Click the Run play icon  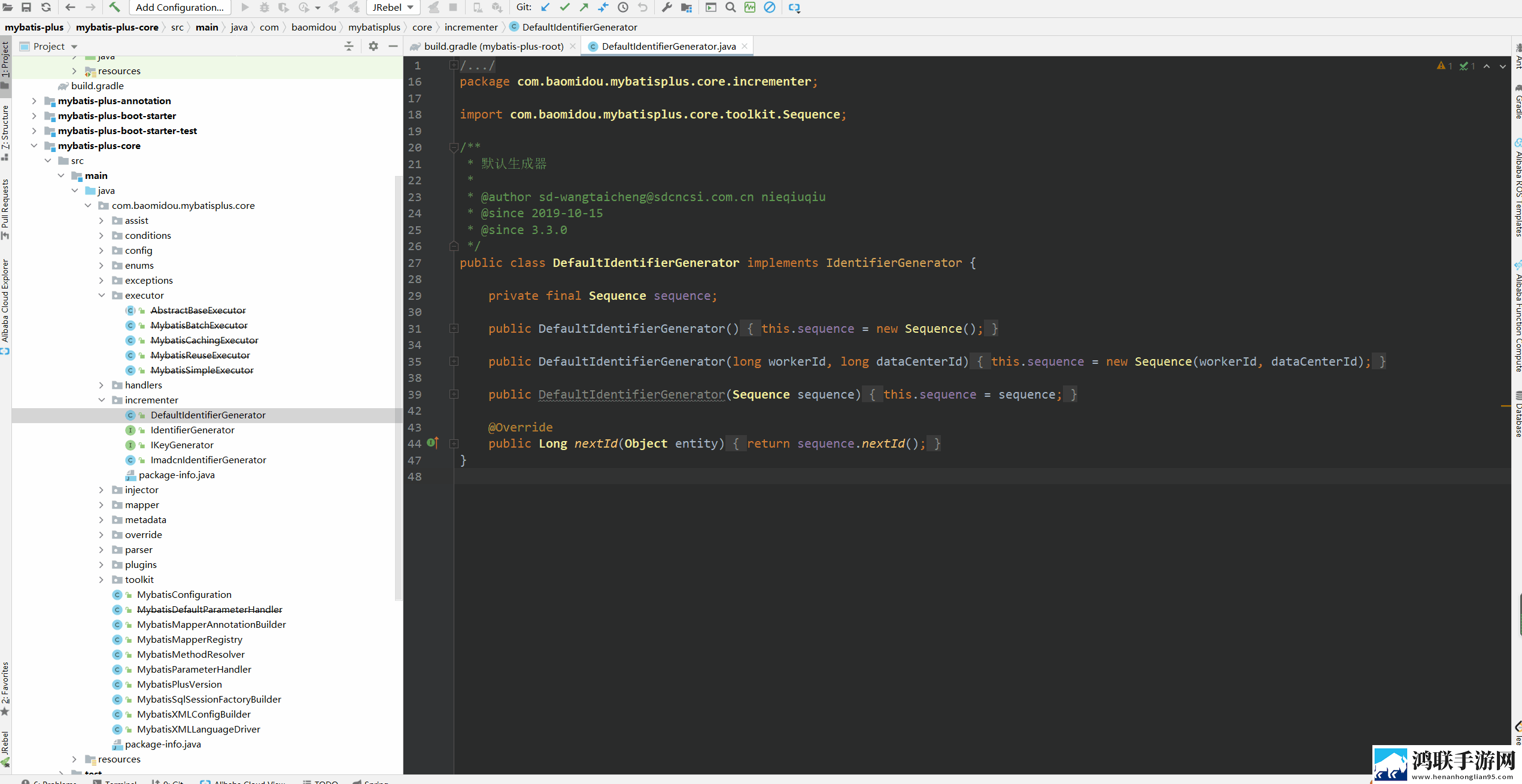[x=245, y=7]
